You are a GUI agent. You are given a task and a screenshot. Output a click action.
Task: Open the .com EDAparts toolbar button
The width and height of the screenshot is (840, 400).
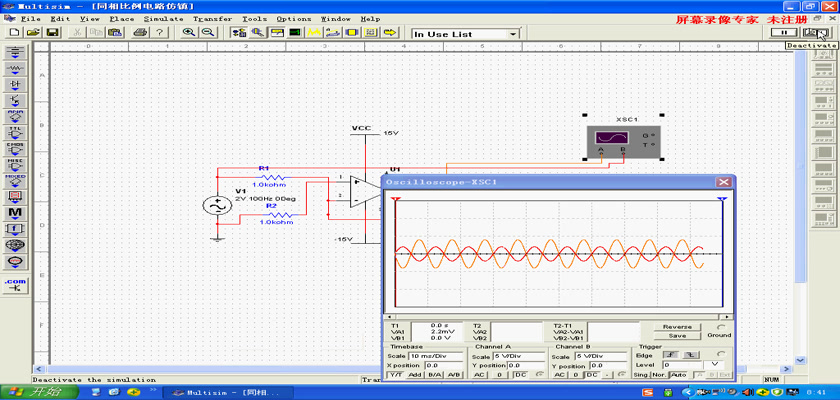click(16, 285)
